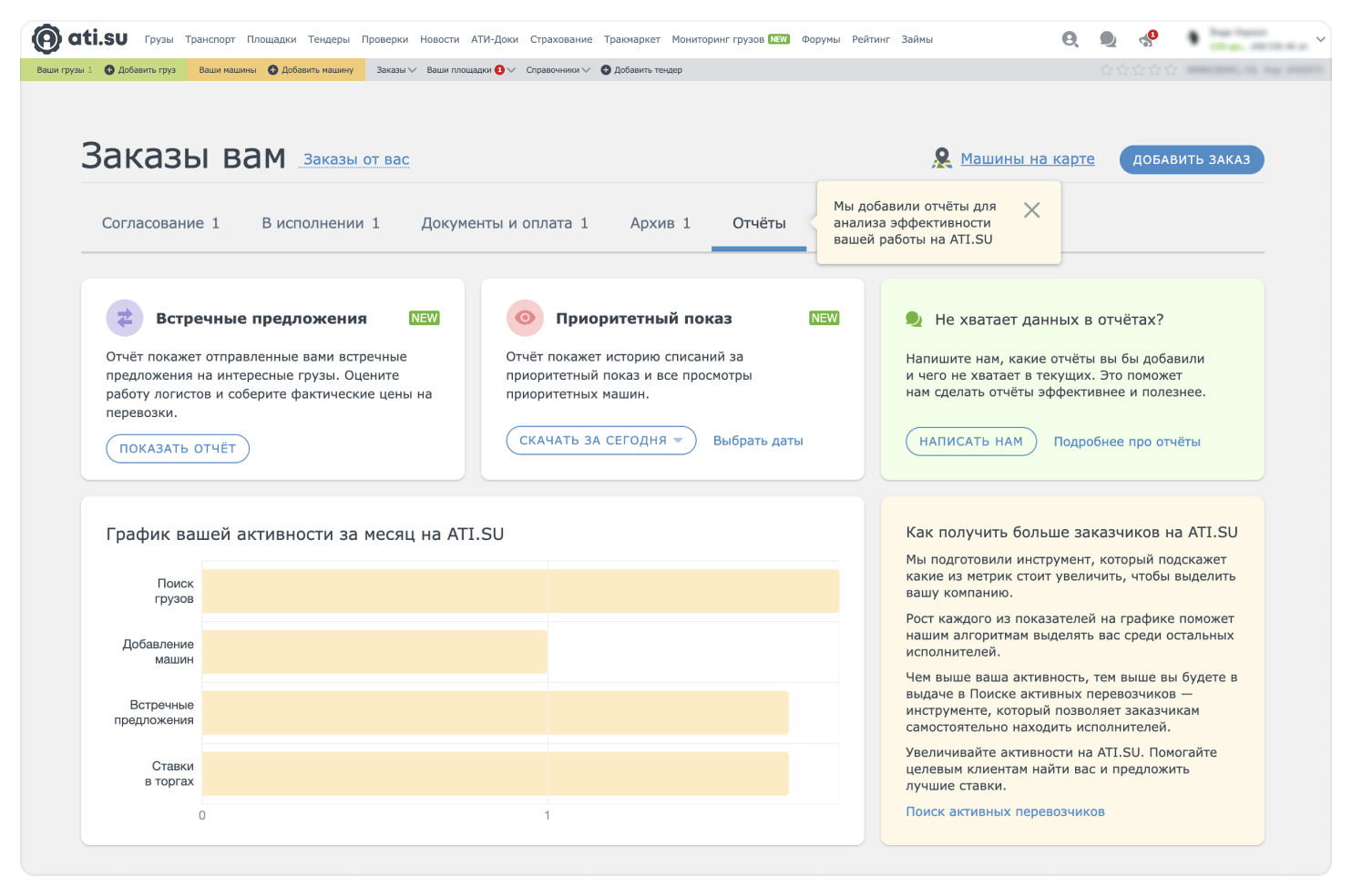Switch to the Согласование tab

tap(160, 223)
